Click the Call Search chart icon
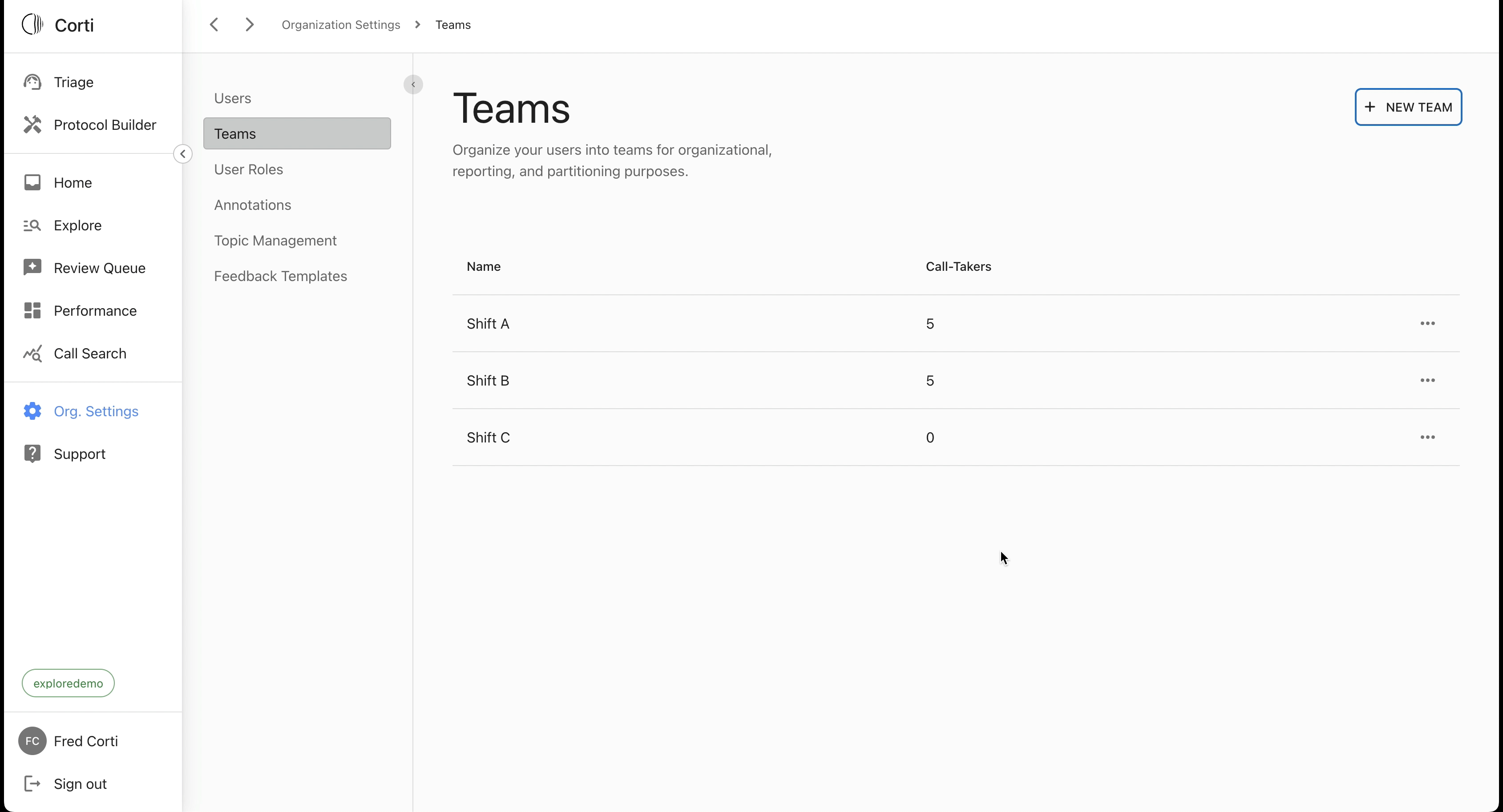Image resolution: width=1503 pixels, height=812 pixels. pyautogui.click(x=32, y=354)
